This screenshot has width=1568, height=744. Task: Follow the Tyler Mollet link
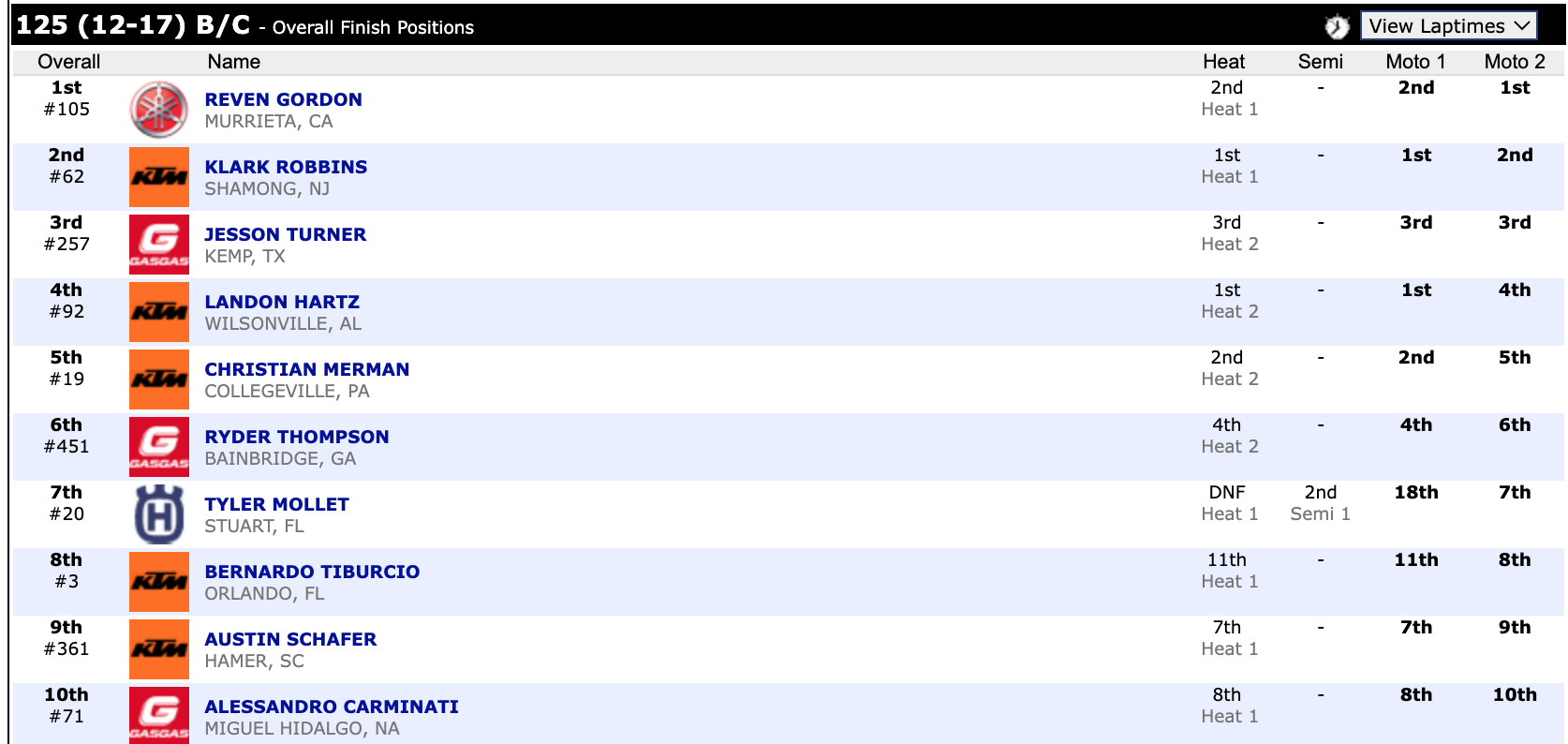(276, 504)
